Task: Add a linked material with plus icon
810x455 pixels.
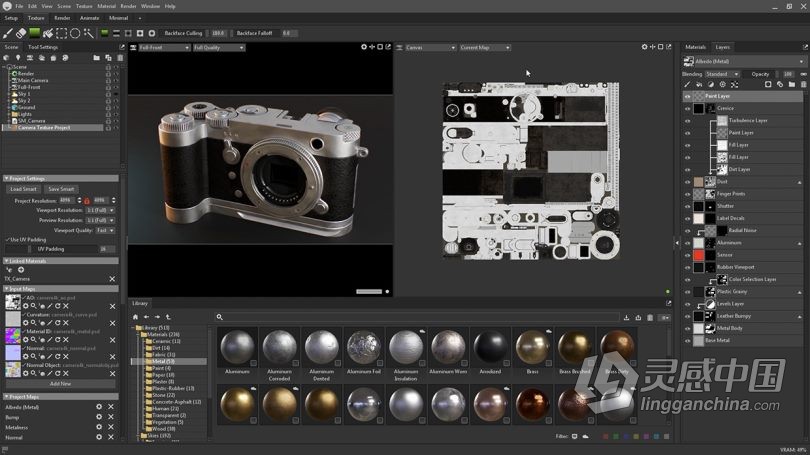Action: coord(21,270)
